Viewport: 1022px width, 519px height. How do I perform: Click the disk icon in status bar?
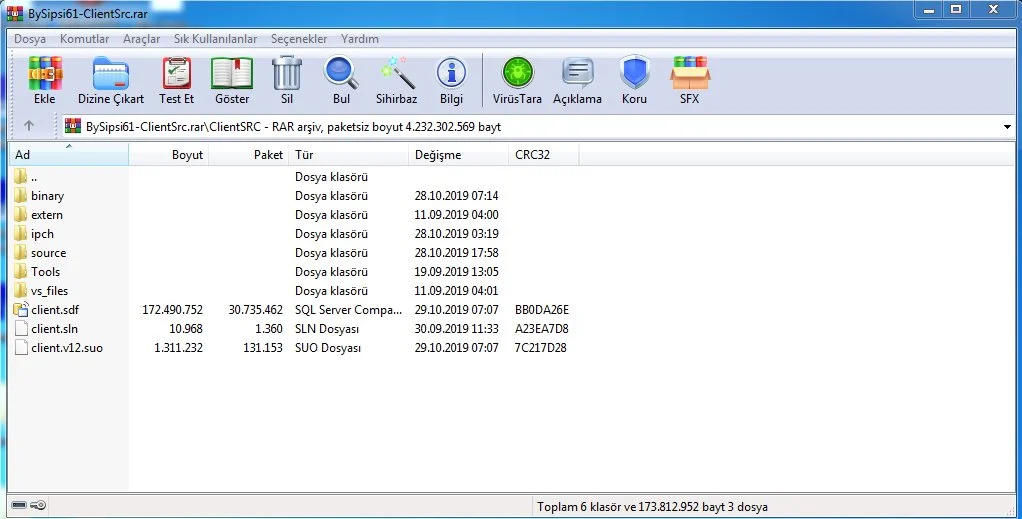pos(20,505)
